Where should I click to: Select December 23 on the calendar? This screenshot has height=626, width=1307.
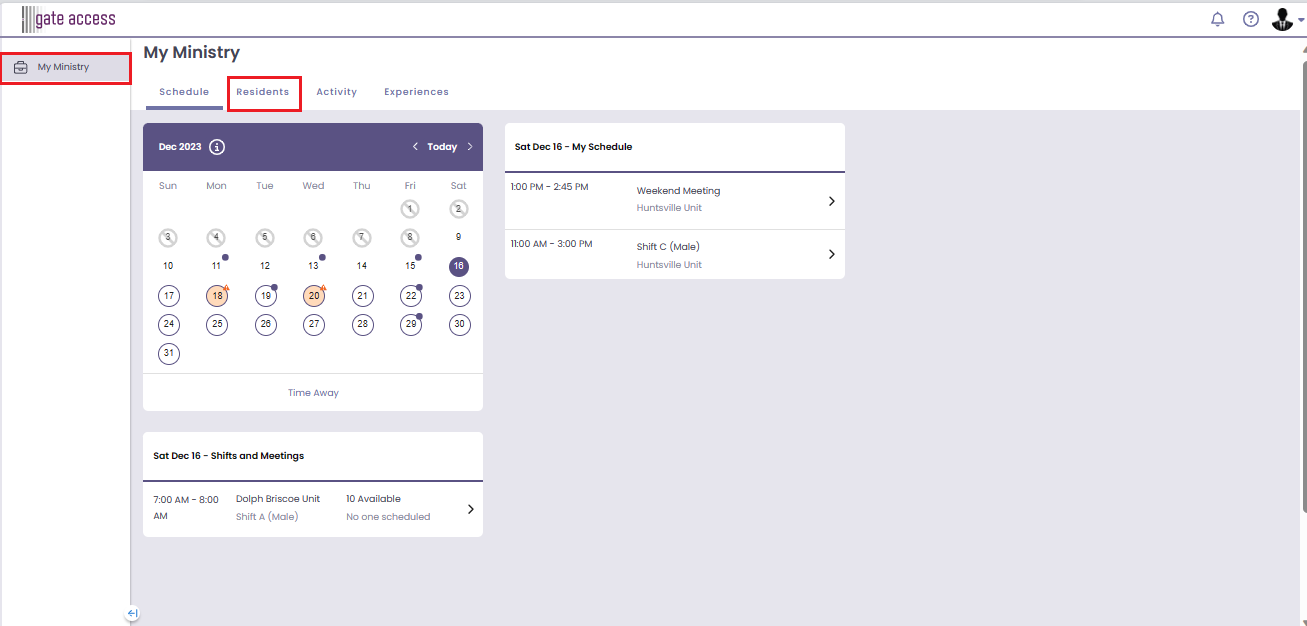[459, 296]
